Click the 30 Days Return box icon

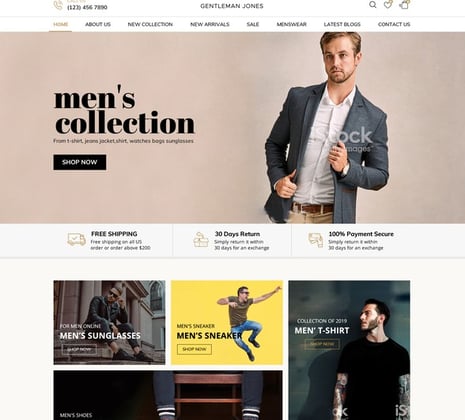(201, 240)
